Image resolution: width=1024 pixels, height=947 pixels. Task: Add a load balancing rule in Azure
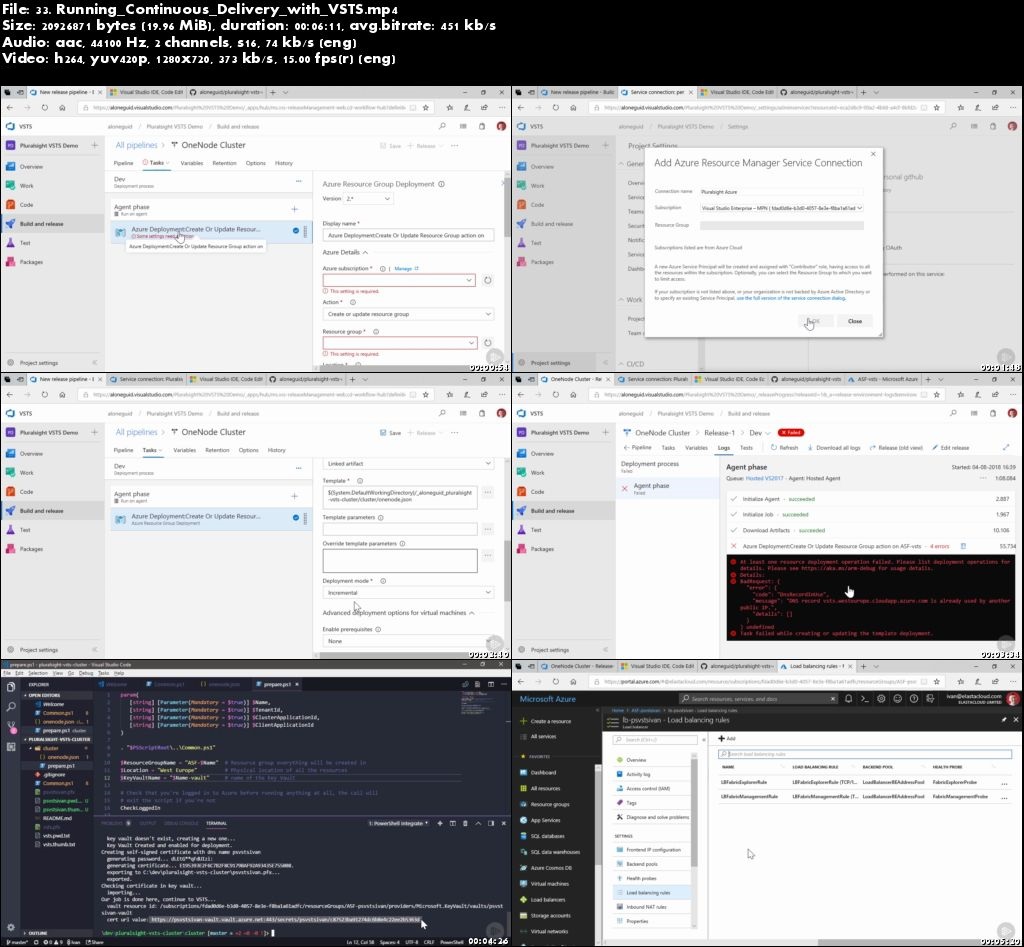pyautogui.click(x=727, y=738)
